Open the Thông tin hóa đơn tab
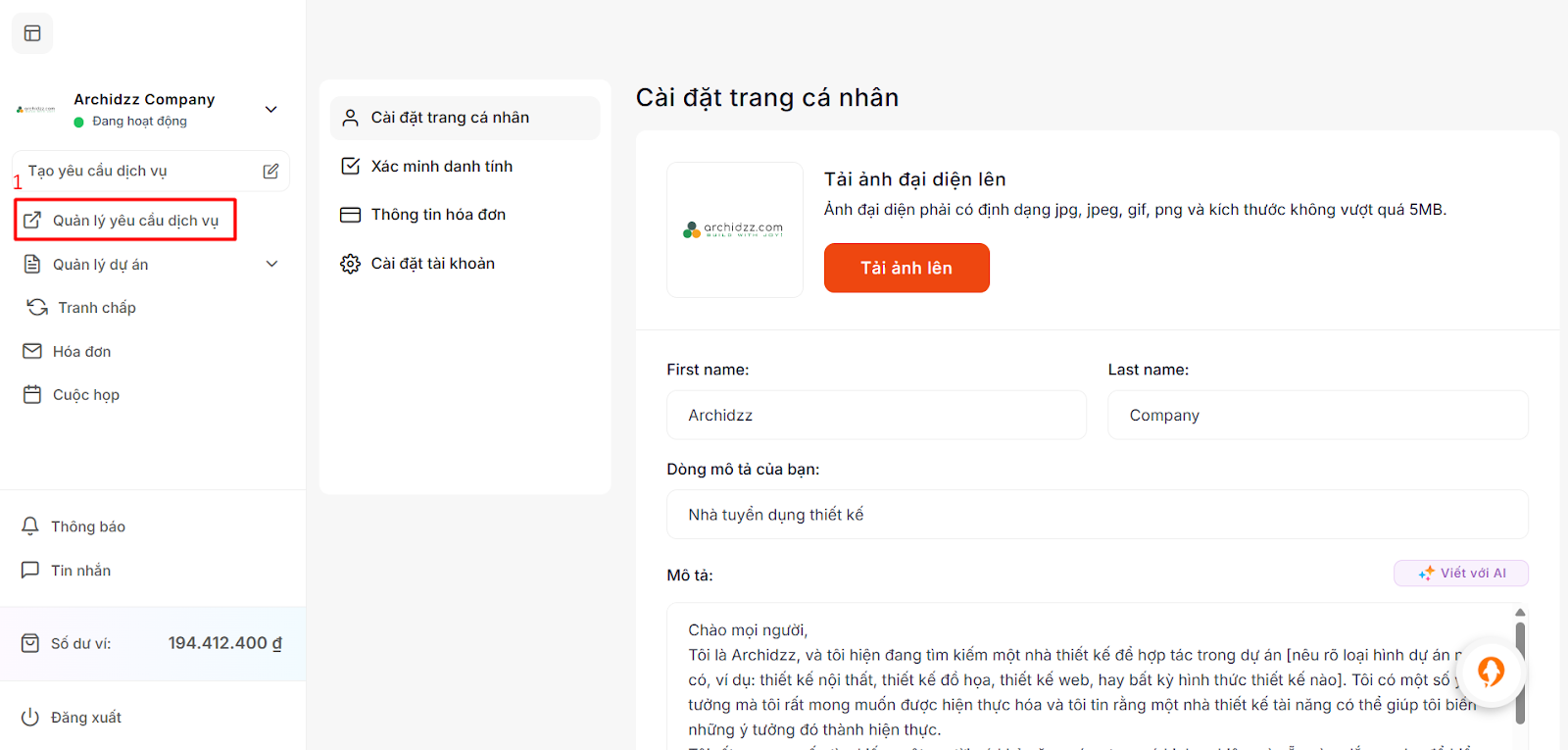 pos(438,215)
